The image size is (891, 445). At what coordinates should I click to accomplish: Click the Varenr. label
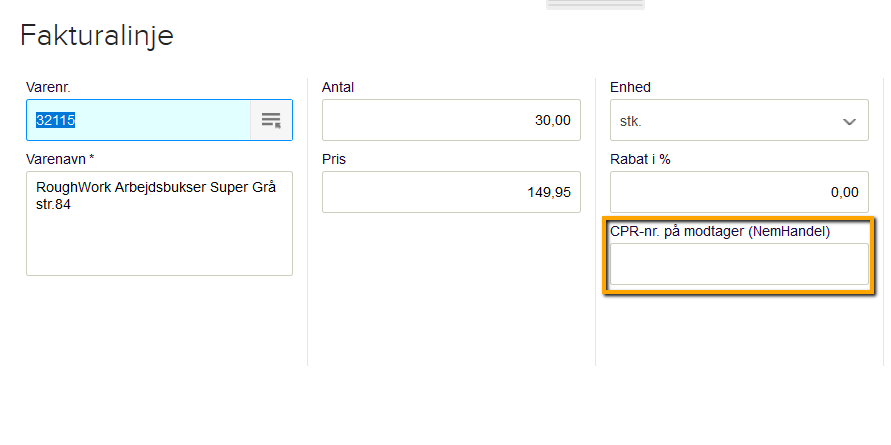48,87
